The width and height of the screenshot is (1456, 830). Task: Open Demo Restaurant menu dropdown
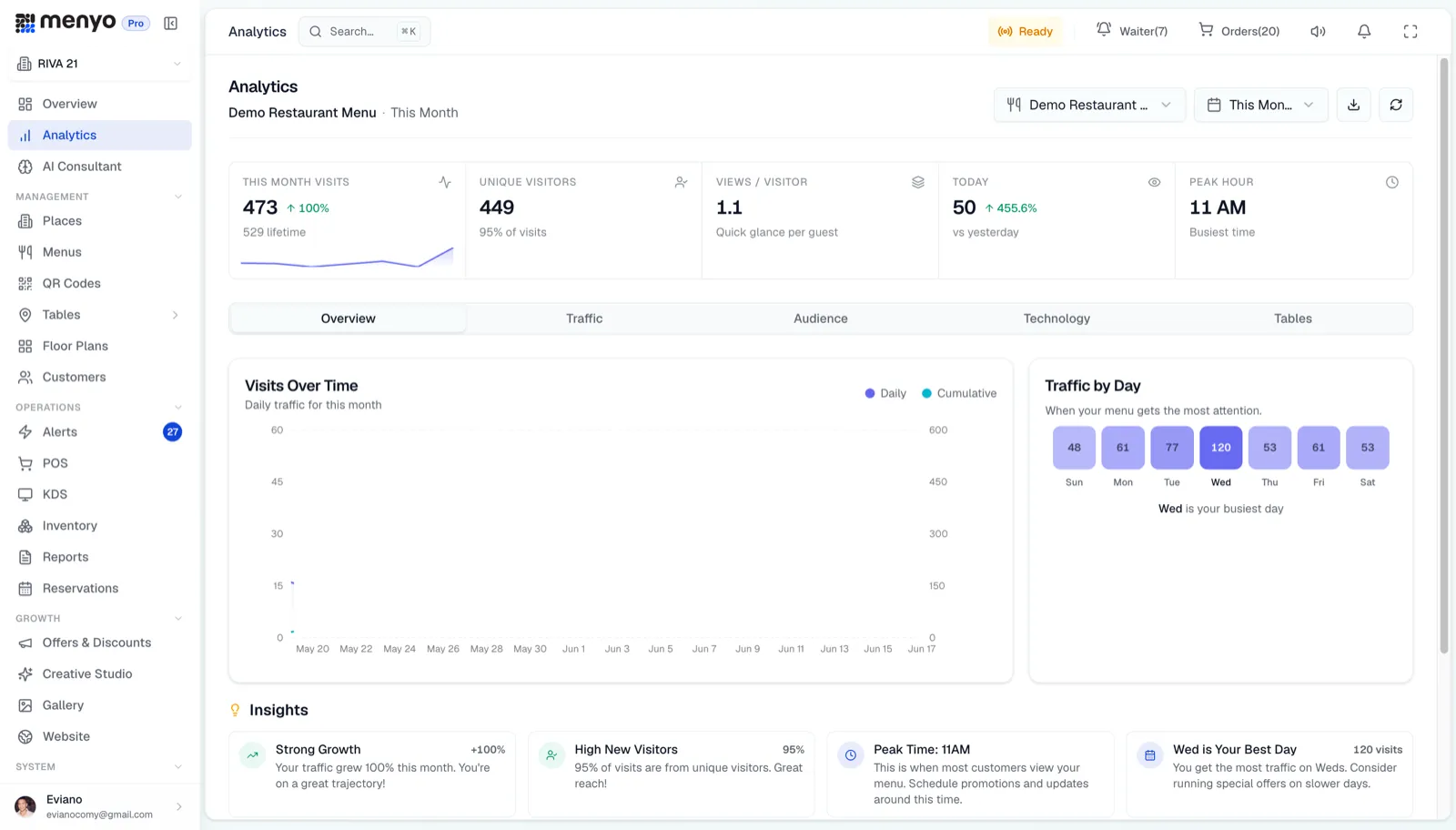(1089, 105)
